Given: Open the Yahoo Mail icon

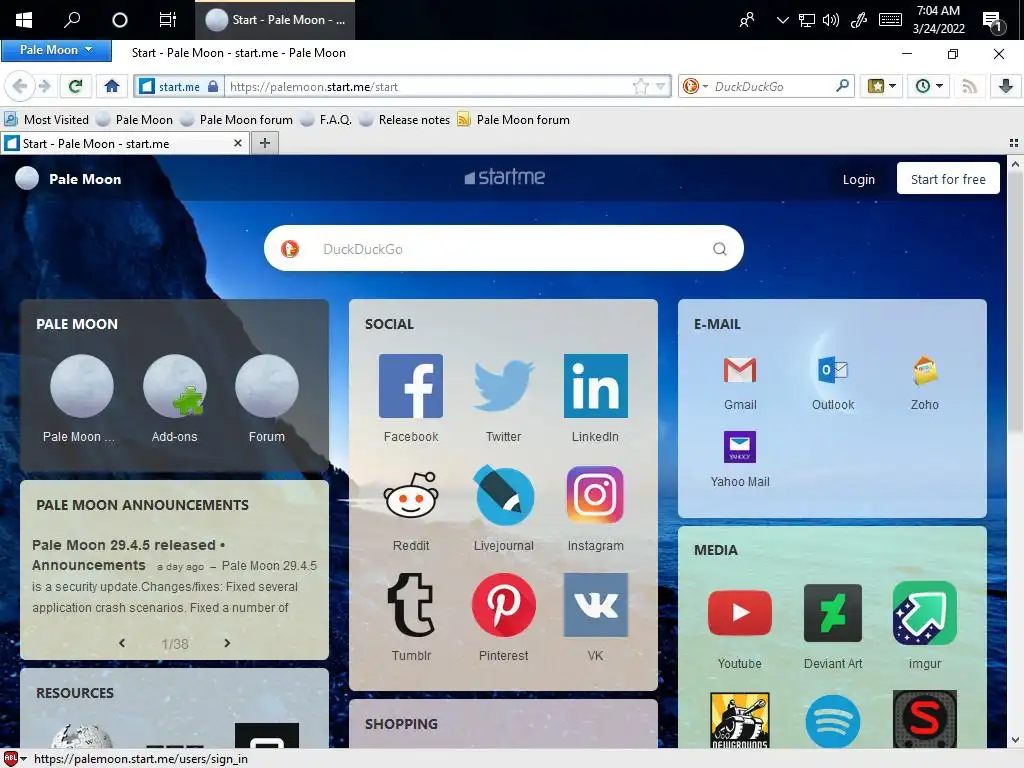Looking at the screenshot, I should point(740,447).
